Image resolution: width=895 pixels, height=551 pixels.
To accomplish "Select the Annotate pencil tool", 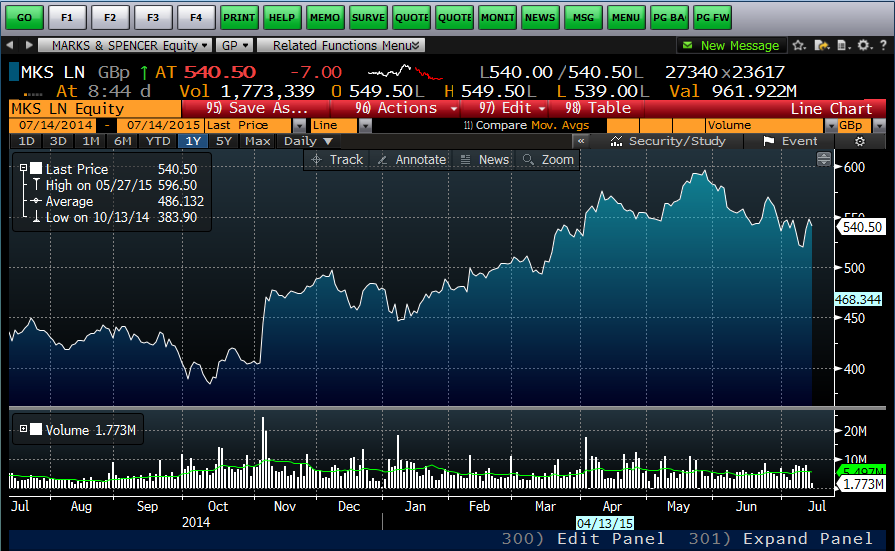I will [412, 160].
